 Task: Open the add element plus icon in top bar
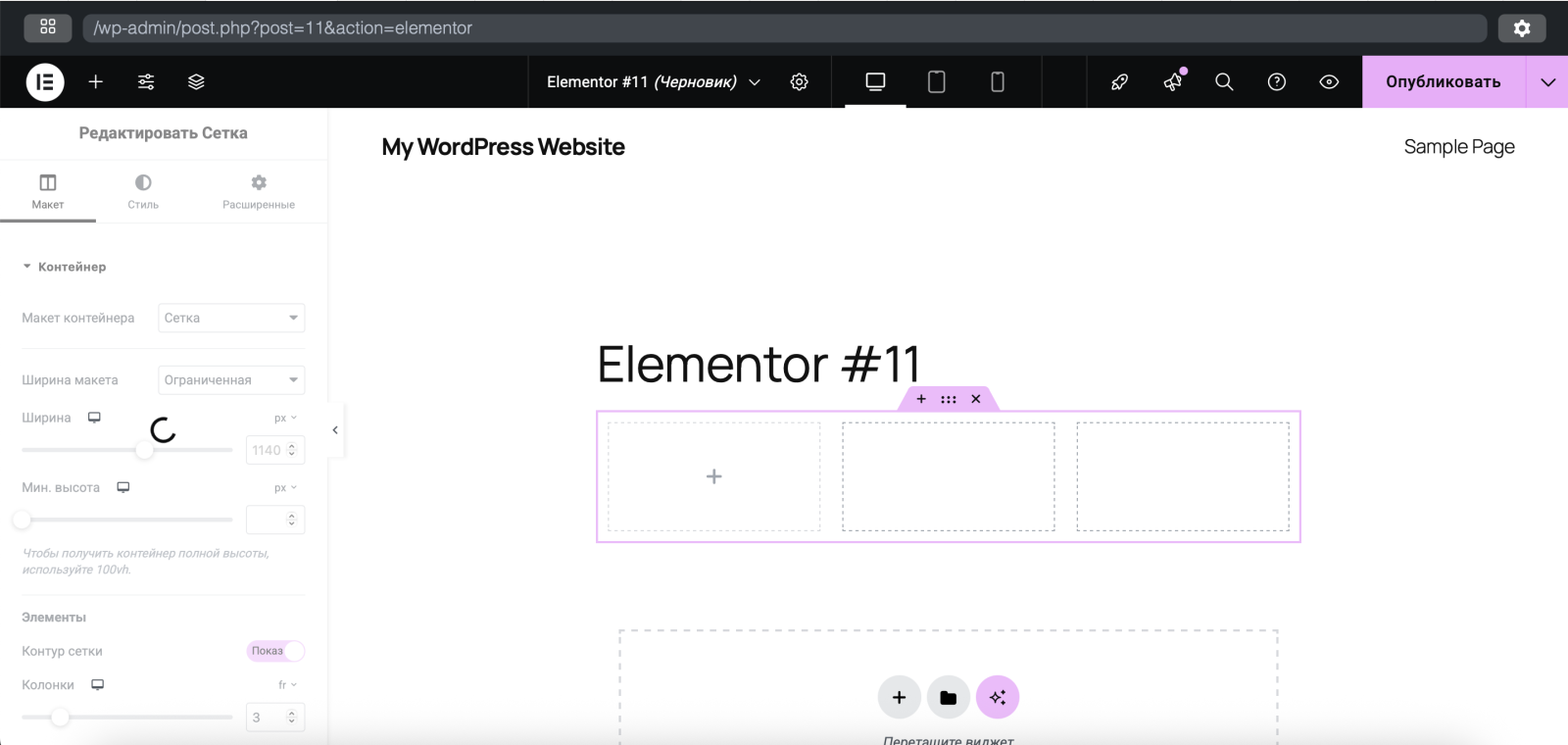[x=96, y=82]
